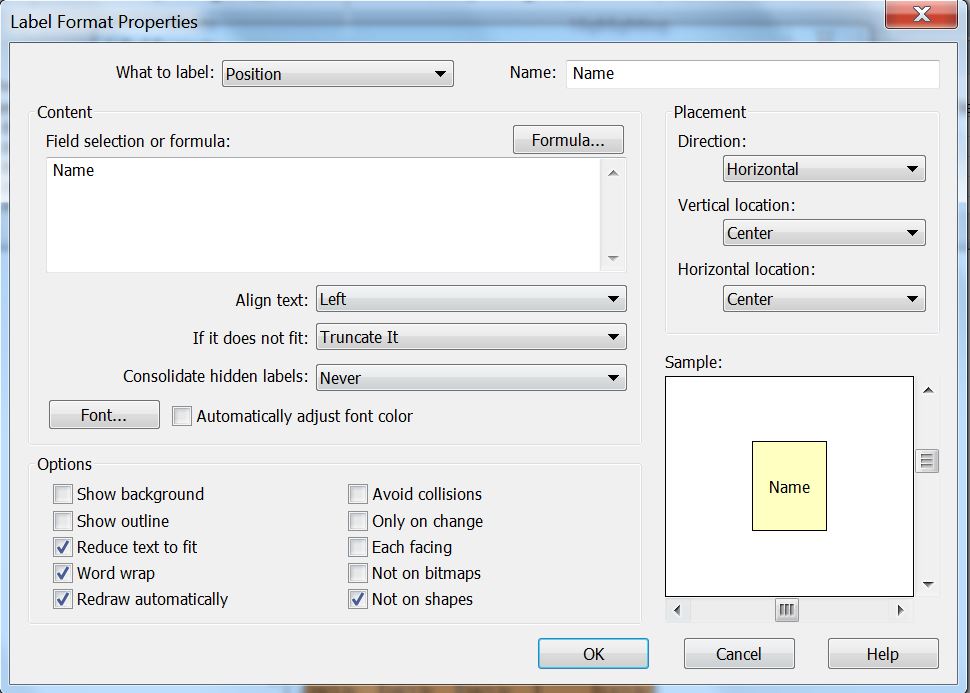Enable the "Only on change" option
This screenshot has width=970, height=693.
[x=357, y=520]
